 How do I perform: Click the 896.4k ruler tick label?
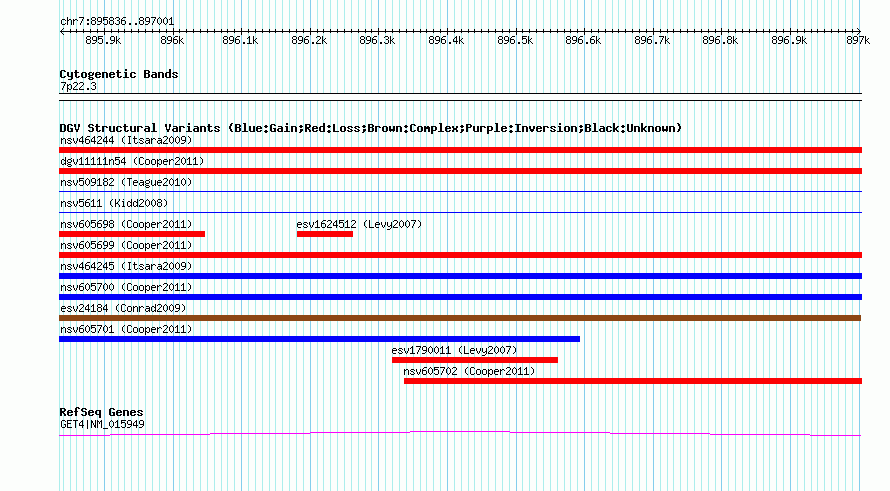pyautogui.click(x=446, y=40)
